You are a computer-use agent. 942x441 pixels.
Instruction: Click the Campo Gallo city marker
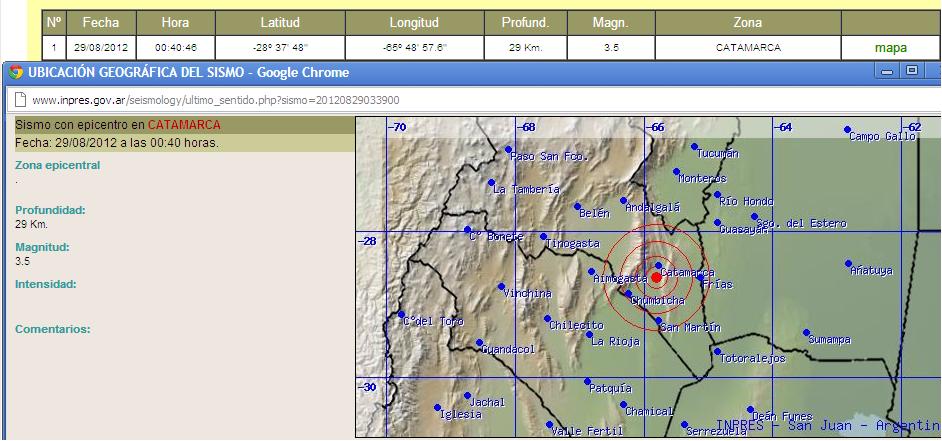pyautogui.click(x=847, y=130)
